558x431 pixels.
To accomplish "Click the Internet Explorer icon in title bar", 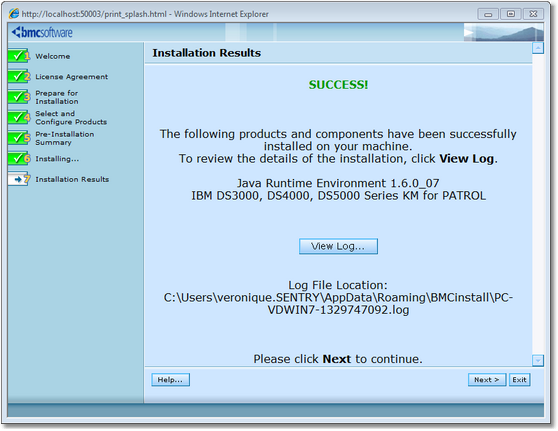I will (14, 14).
